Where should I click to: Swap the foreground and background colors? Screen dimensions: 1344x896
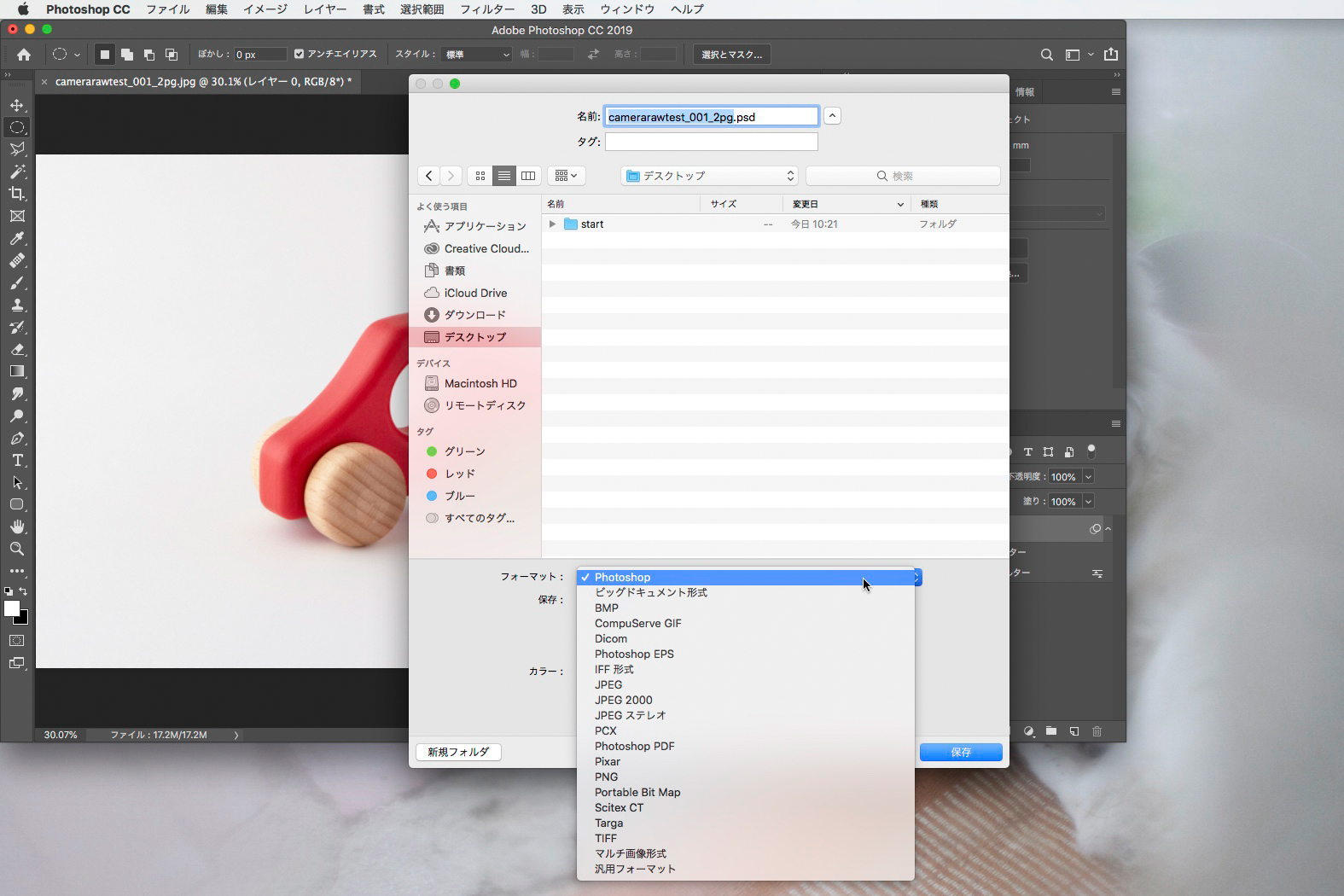coord(24,591)
